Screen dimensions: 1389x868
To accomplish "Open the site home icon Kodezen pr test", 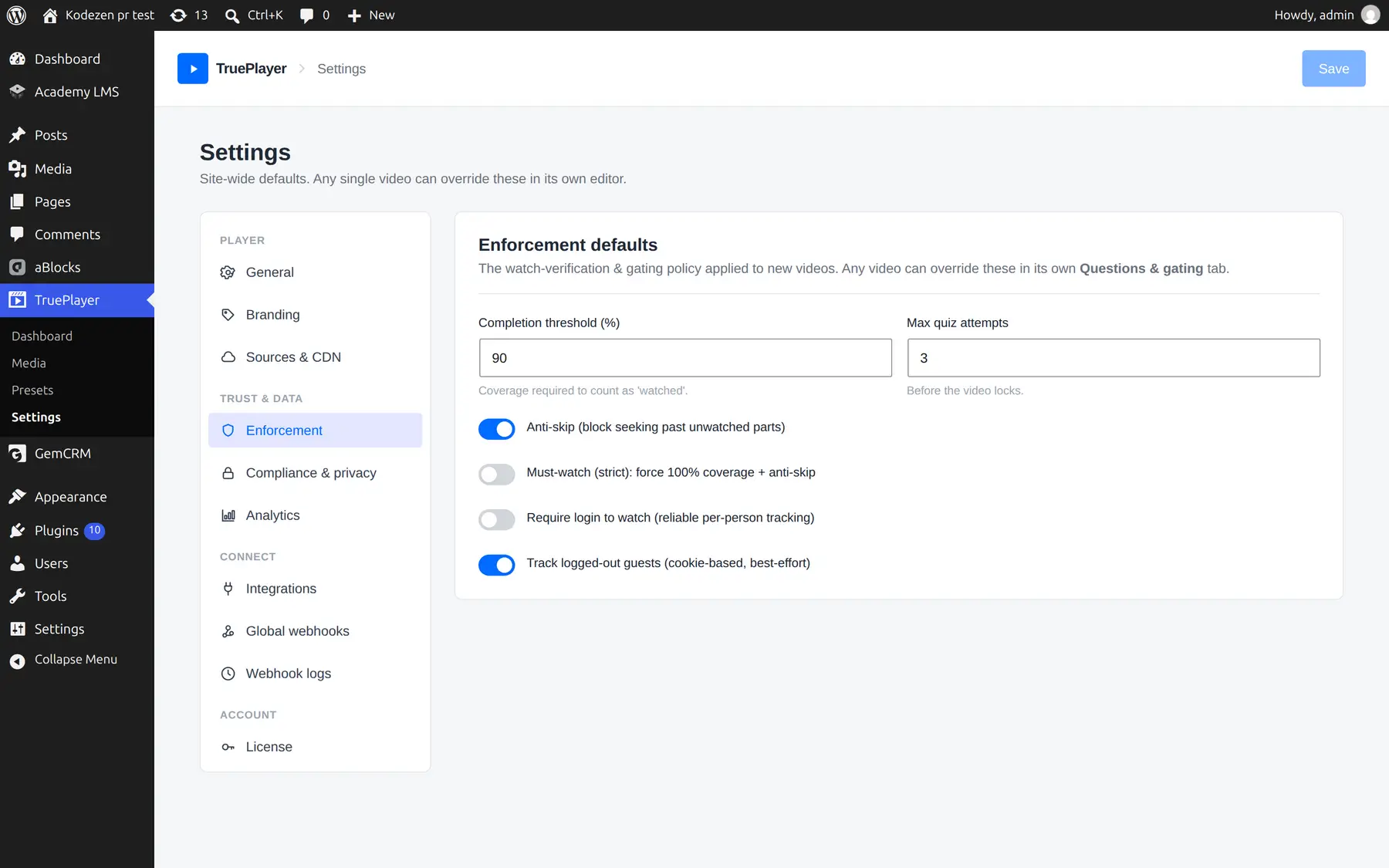I will [50, 15].
